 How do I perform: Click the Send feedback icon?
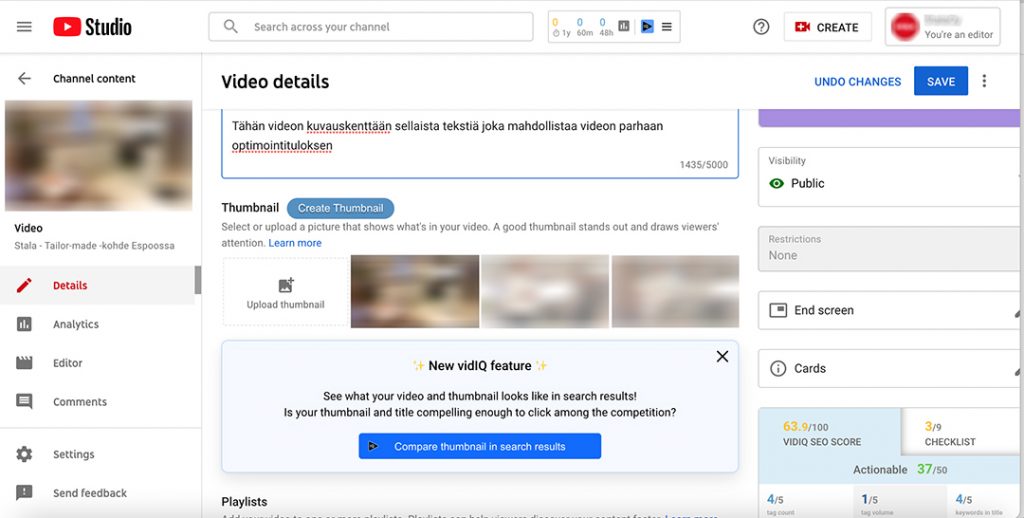[x=24, y=493]
